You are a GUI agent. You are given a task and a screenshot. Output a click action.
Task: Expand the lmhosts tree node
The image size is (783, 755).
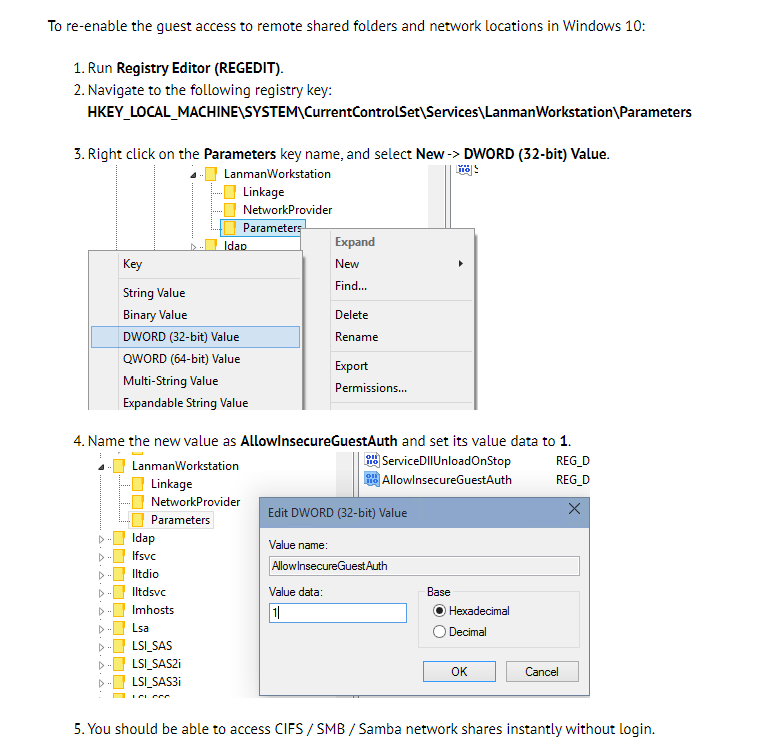tap(101, 611)
